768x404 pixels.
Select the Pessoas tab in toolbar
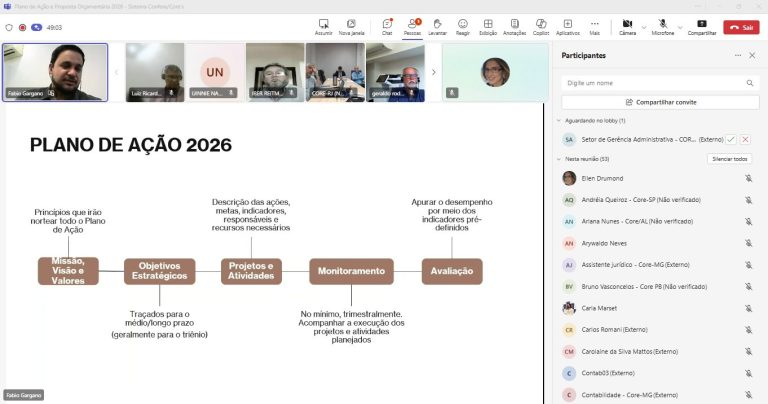[412, 26]
